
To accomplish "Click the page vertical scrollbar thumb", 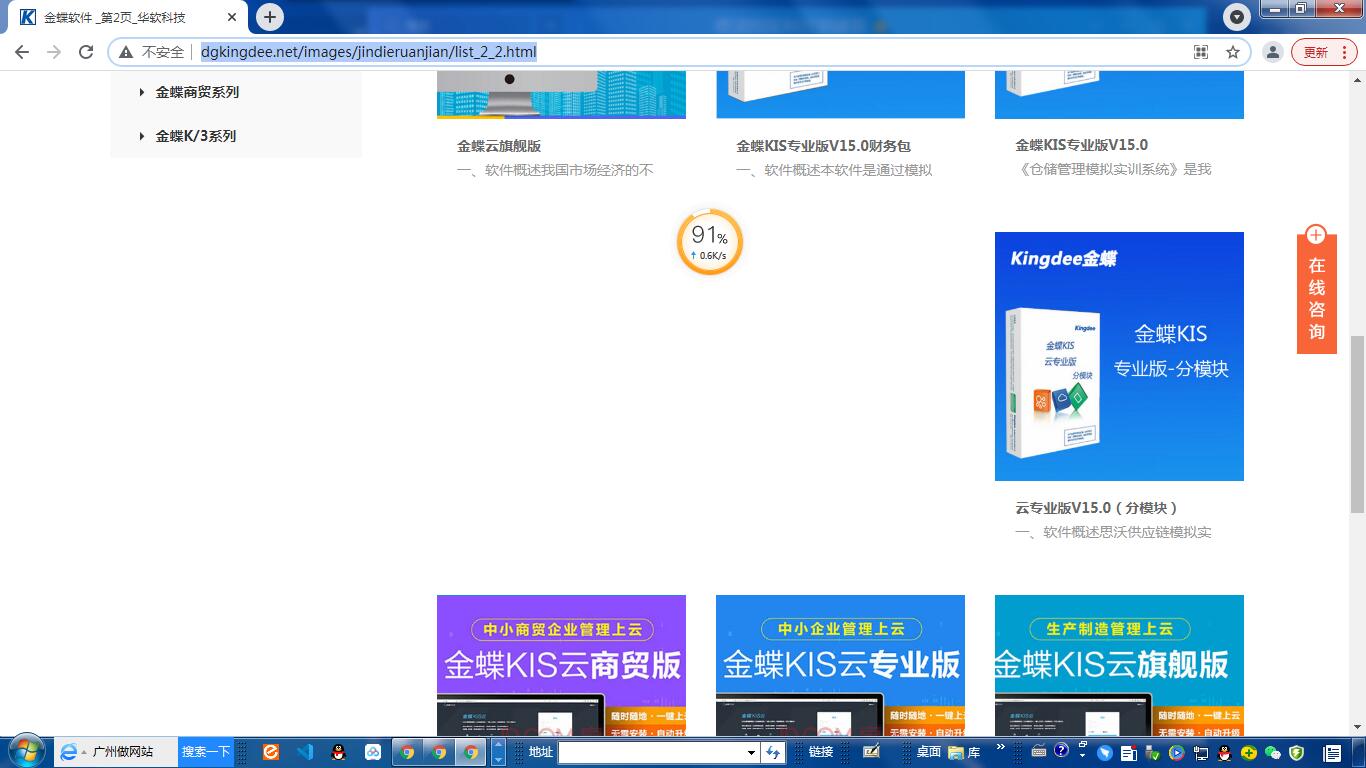I will click(x=1357, y=426).
